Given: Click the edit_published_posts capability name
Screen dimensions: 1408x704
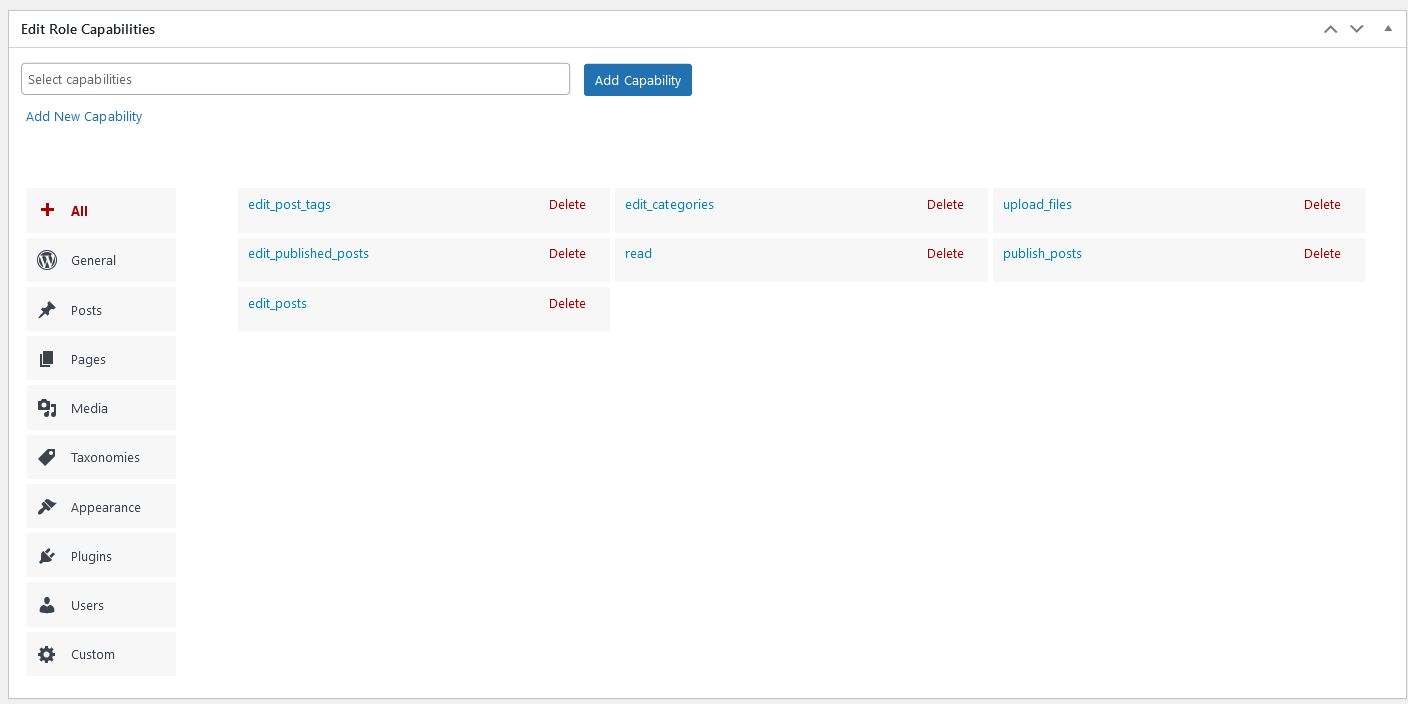Looking at the screenshot, I should [308, 253].
